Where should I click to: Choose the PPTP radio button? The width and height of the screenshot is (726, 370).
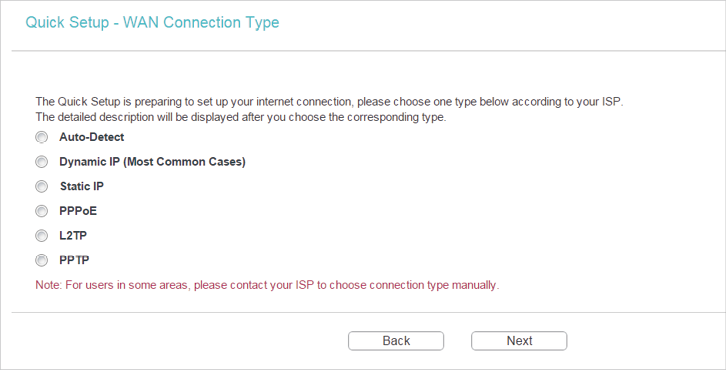pos(42,260)
